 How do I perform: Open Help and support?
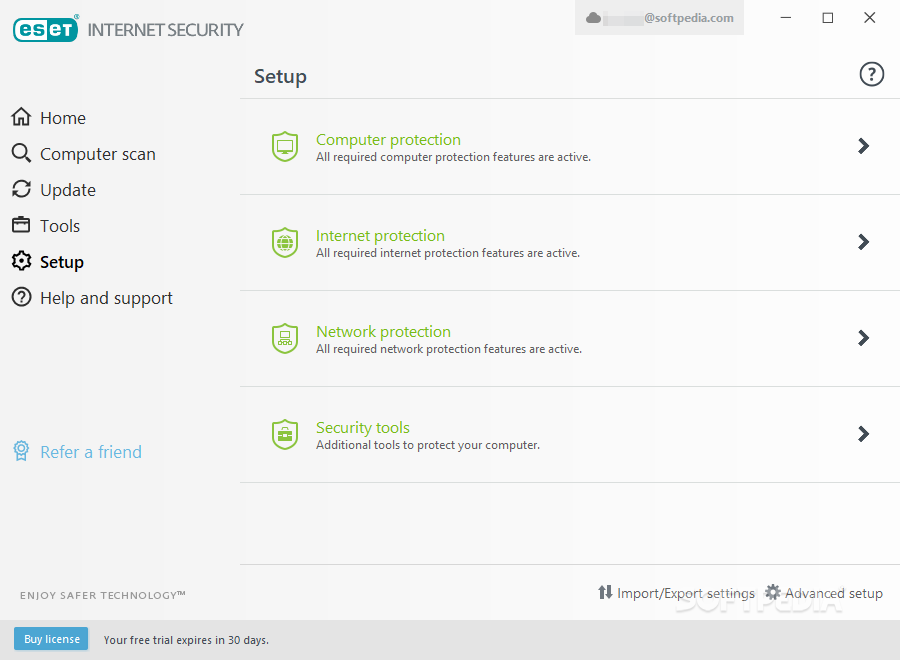tap(106, 298)
